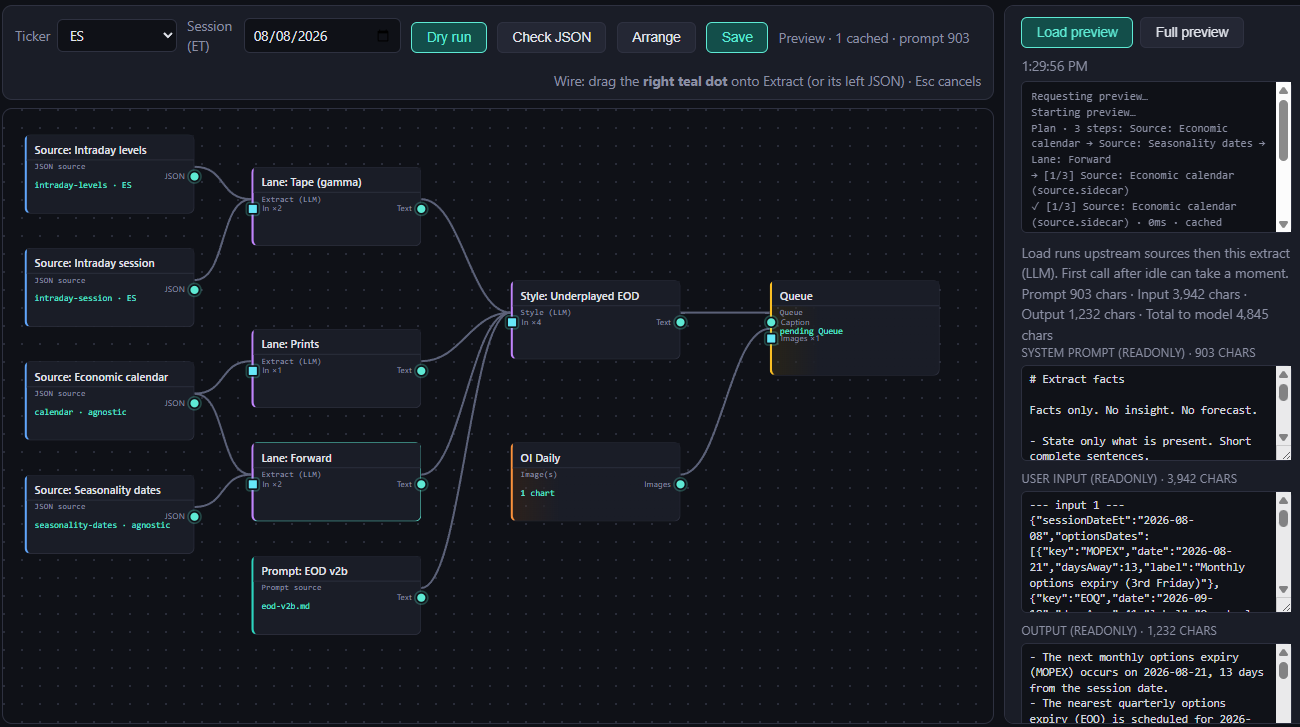Screen dimensions: 1300x727
Task: Select the Queue node title
Action: (x=796, y=296)
